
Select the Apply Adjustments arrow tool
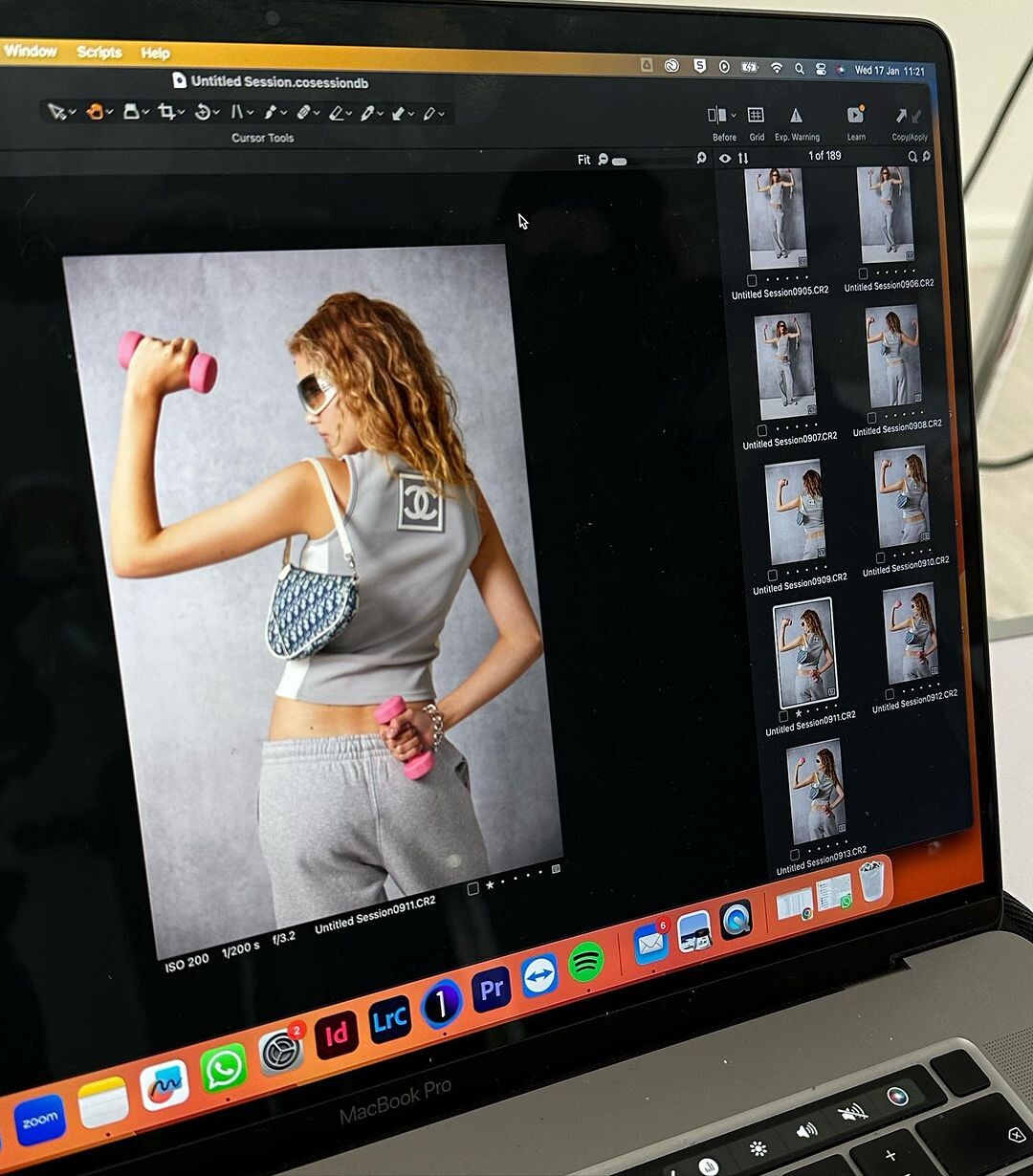pyautogui.click(x=398, y=113)
